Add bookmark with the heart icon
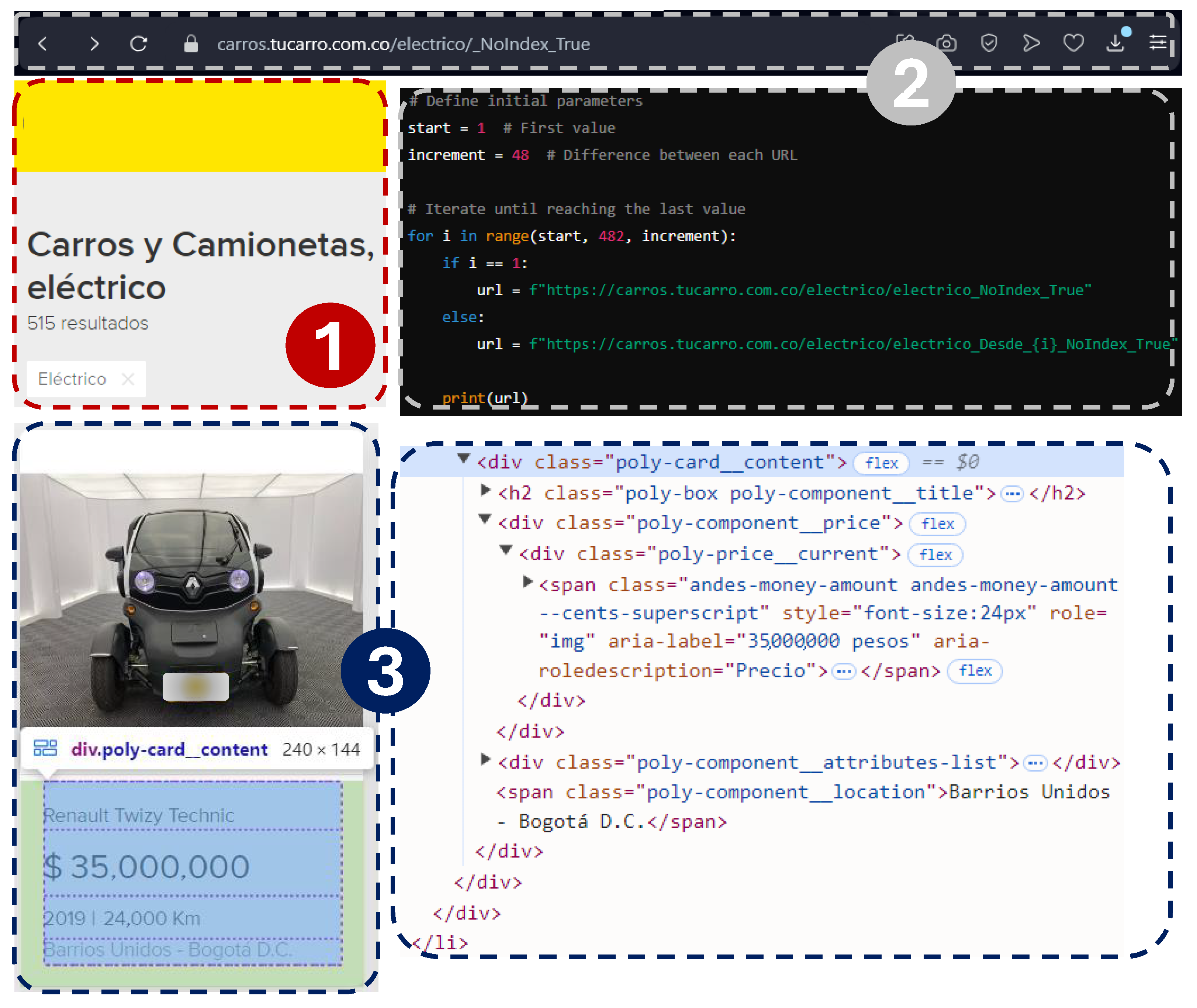This screenshot has width=1197, height=1008. pos(1073,43)
